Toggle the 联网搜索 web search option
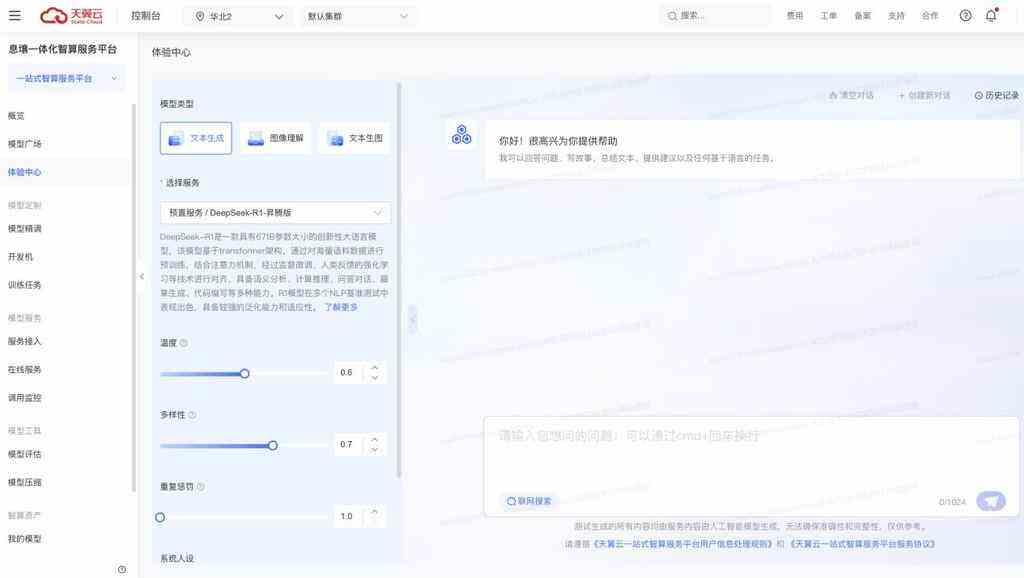 click(x=529, y=501)
